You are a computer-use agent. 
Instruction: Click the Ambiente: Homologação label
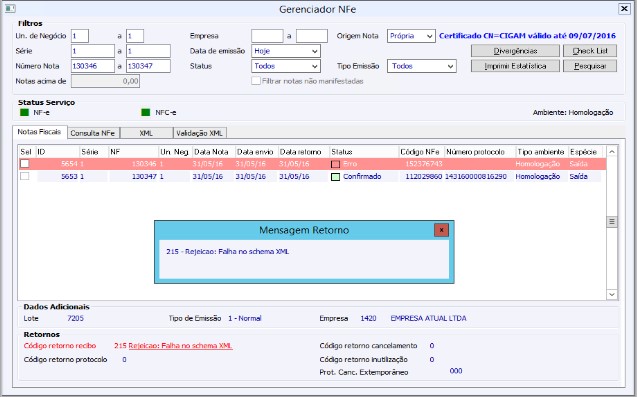coord(573,113)
